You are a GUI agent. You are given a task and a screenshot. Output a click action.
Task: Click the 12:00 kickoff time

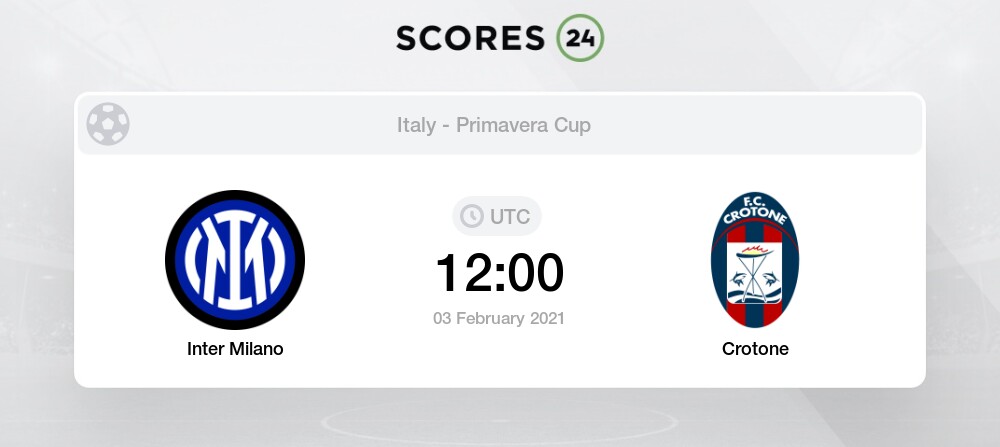tap(499, 273)
